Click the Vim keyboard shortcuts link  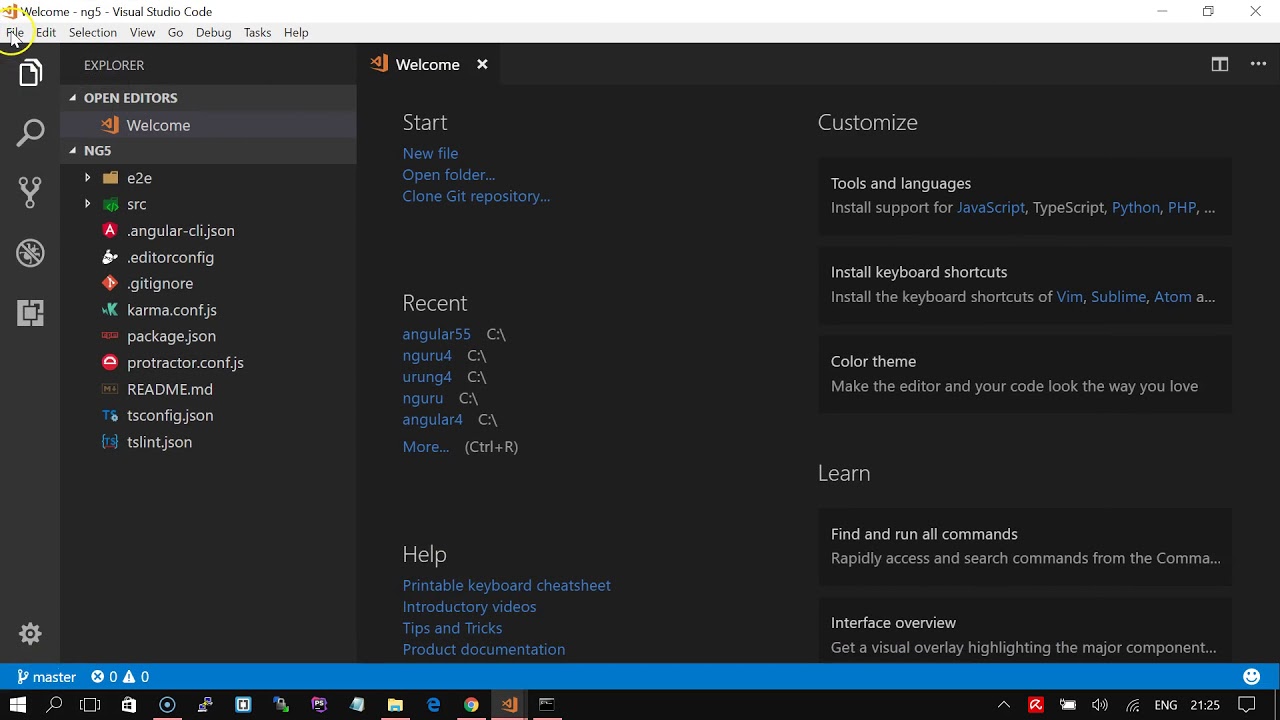[1070, 297]
